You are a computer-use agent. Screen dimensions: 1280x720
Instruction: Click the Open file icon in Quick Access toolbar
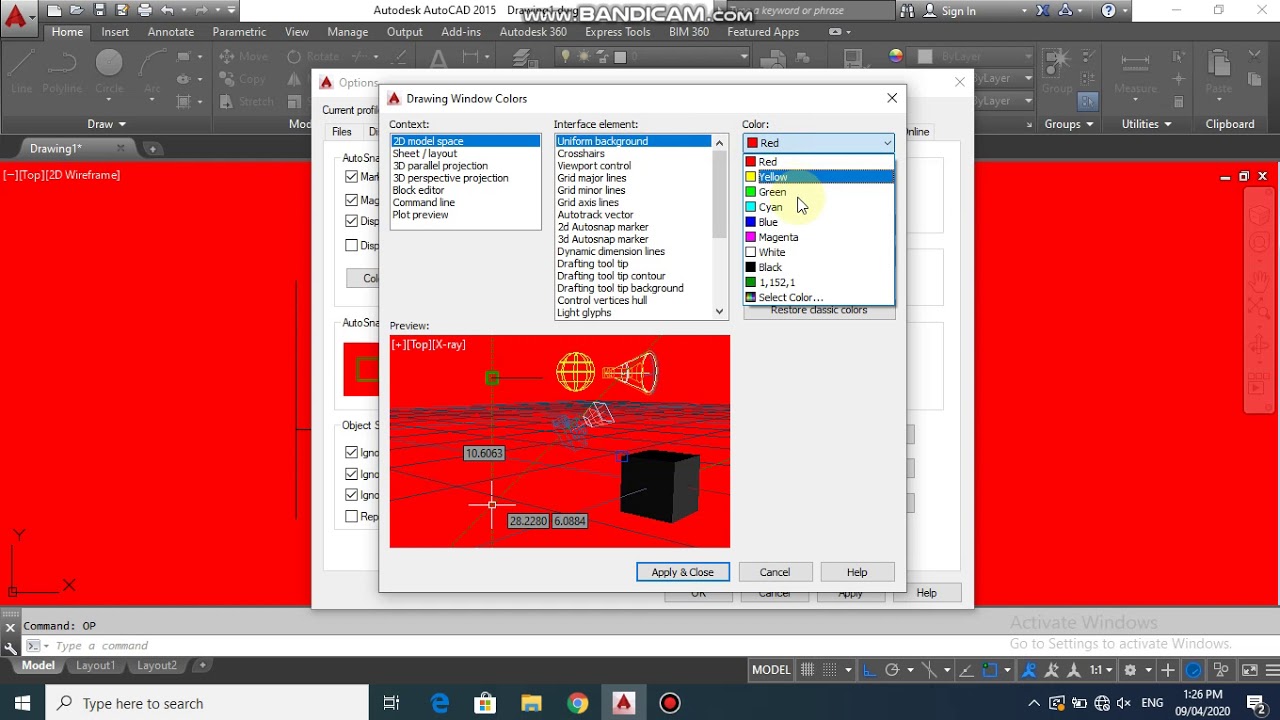coord(77,11)
